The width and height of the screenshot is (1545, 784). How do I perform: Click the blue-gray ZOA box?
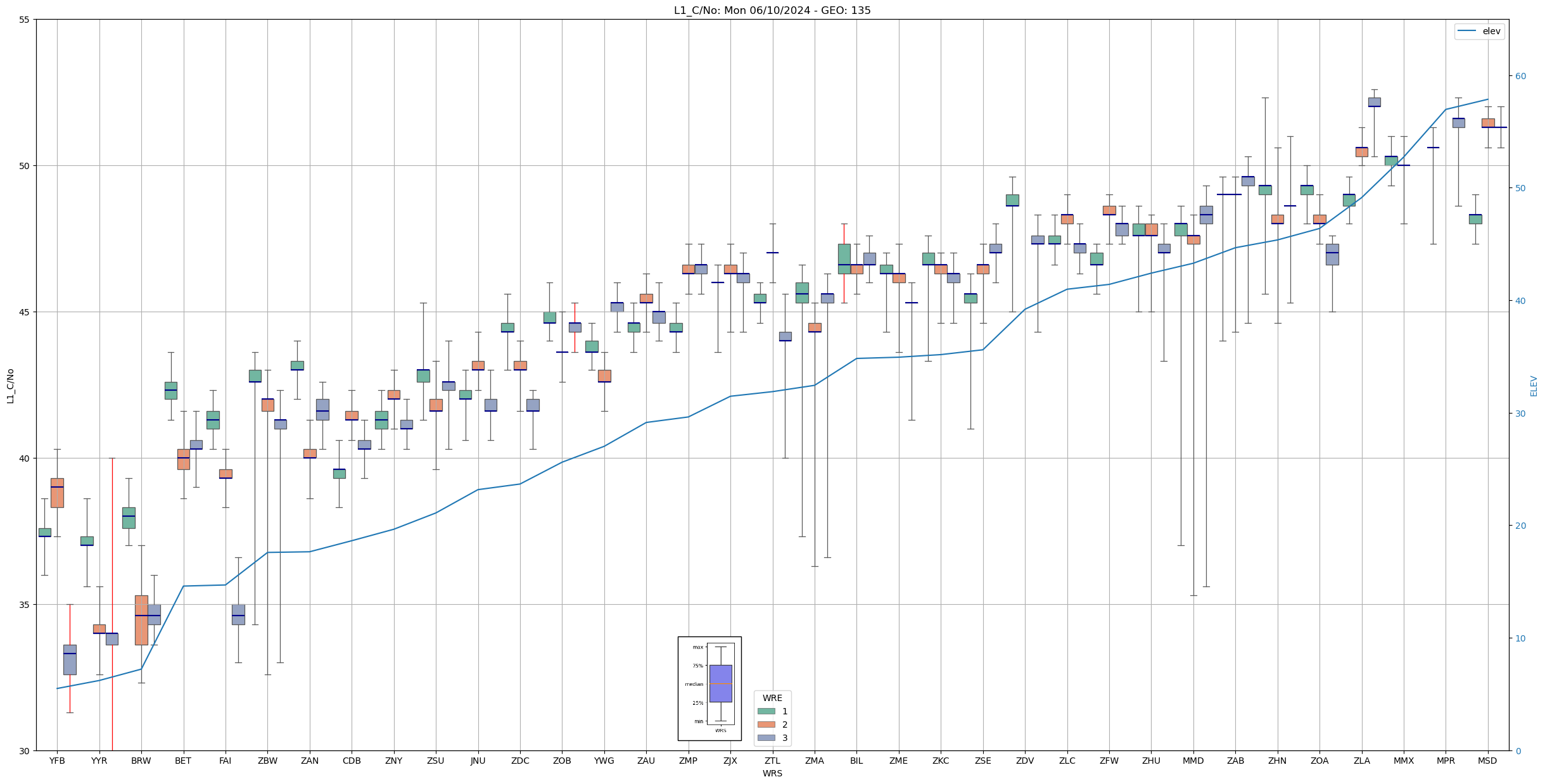(1332, 254)
